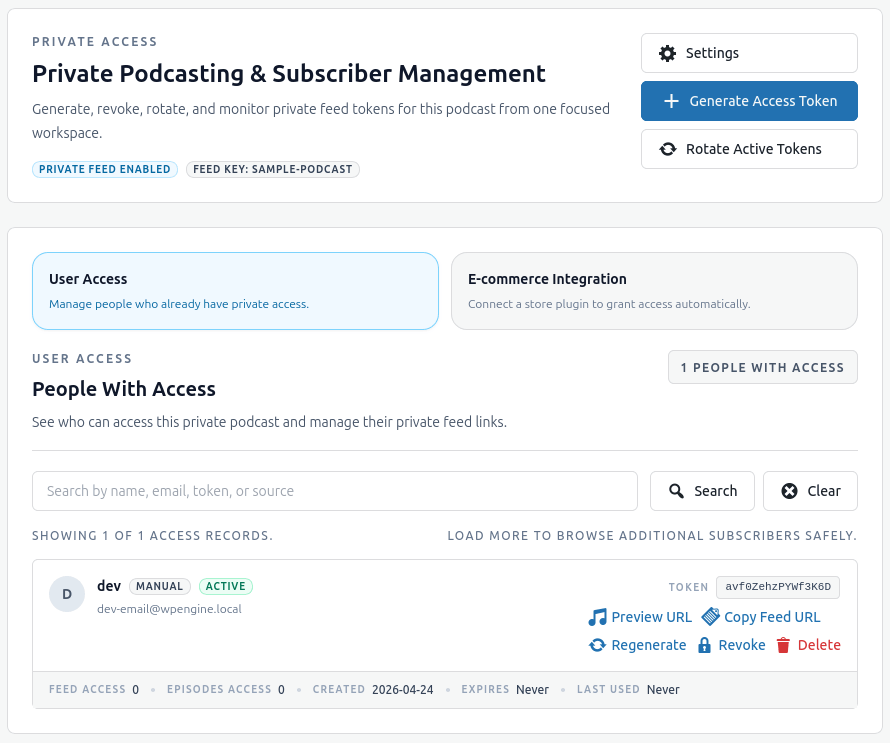Click the gear icon in Settings button
The width and height of the screenshot is (890, 743).
pyautogui.click(x=667, y=53)
